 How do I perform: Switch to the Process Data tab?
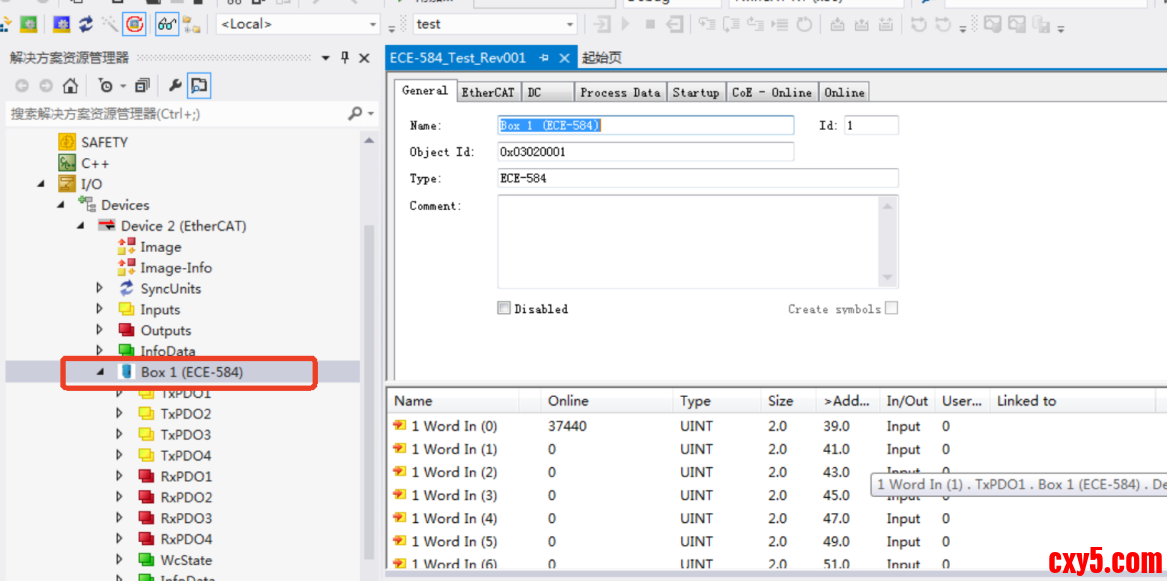point(619,92)
